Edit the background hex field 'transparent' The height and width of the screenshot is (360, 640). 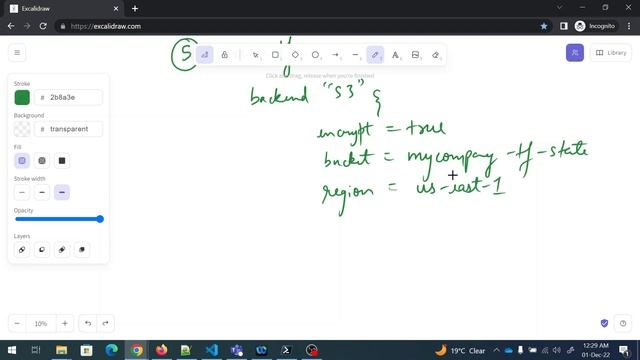tap(68, 129)
